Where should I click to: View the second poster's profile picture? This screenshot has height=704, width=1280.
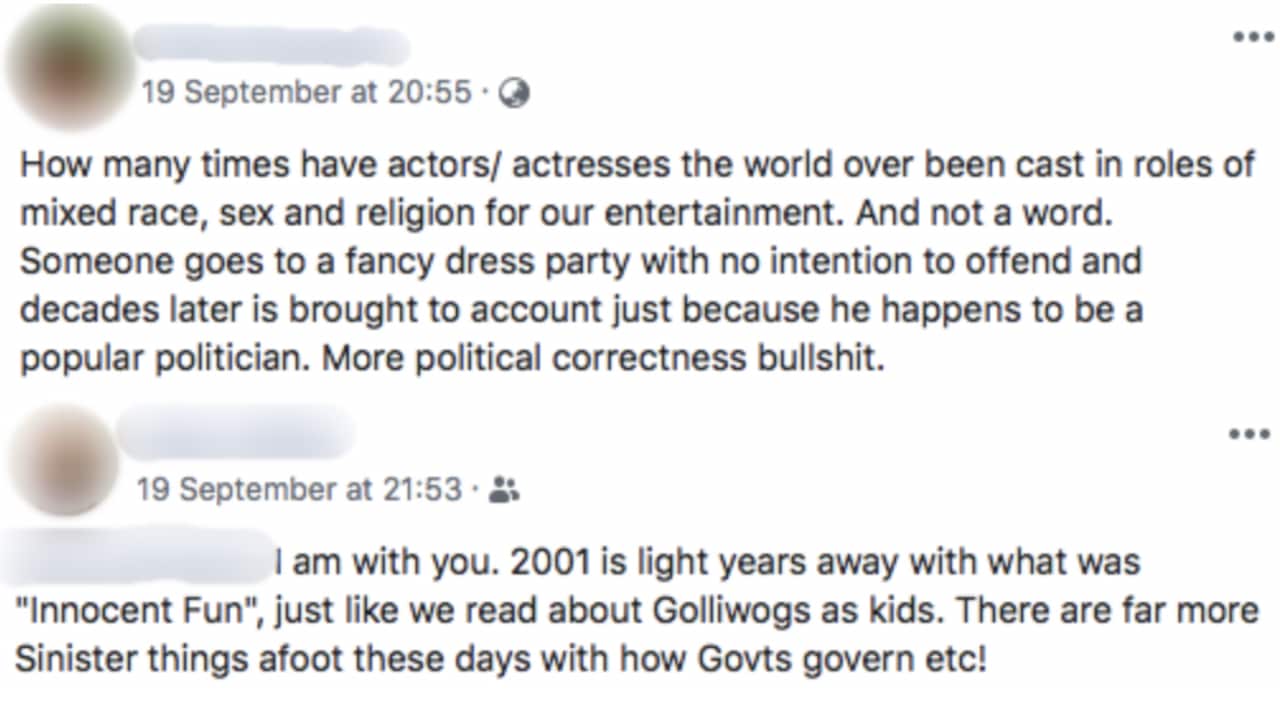point(62,462)
